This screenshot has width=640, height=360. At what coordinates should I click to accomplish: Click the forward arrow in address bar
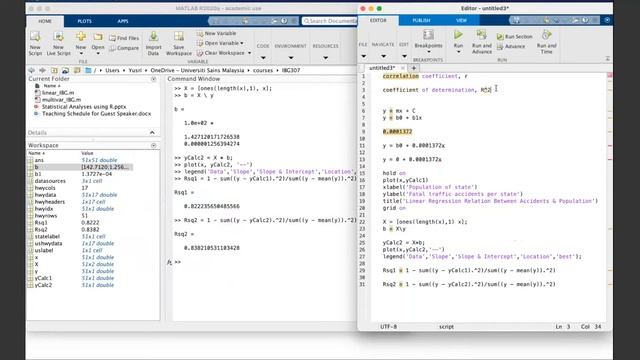42,70
